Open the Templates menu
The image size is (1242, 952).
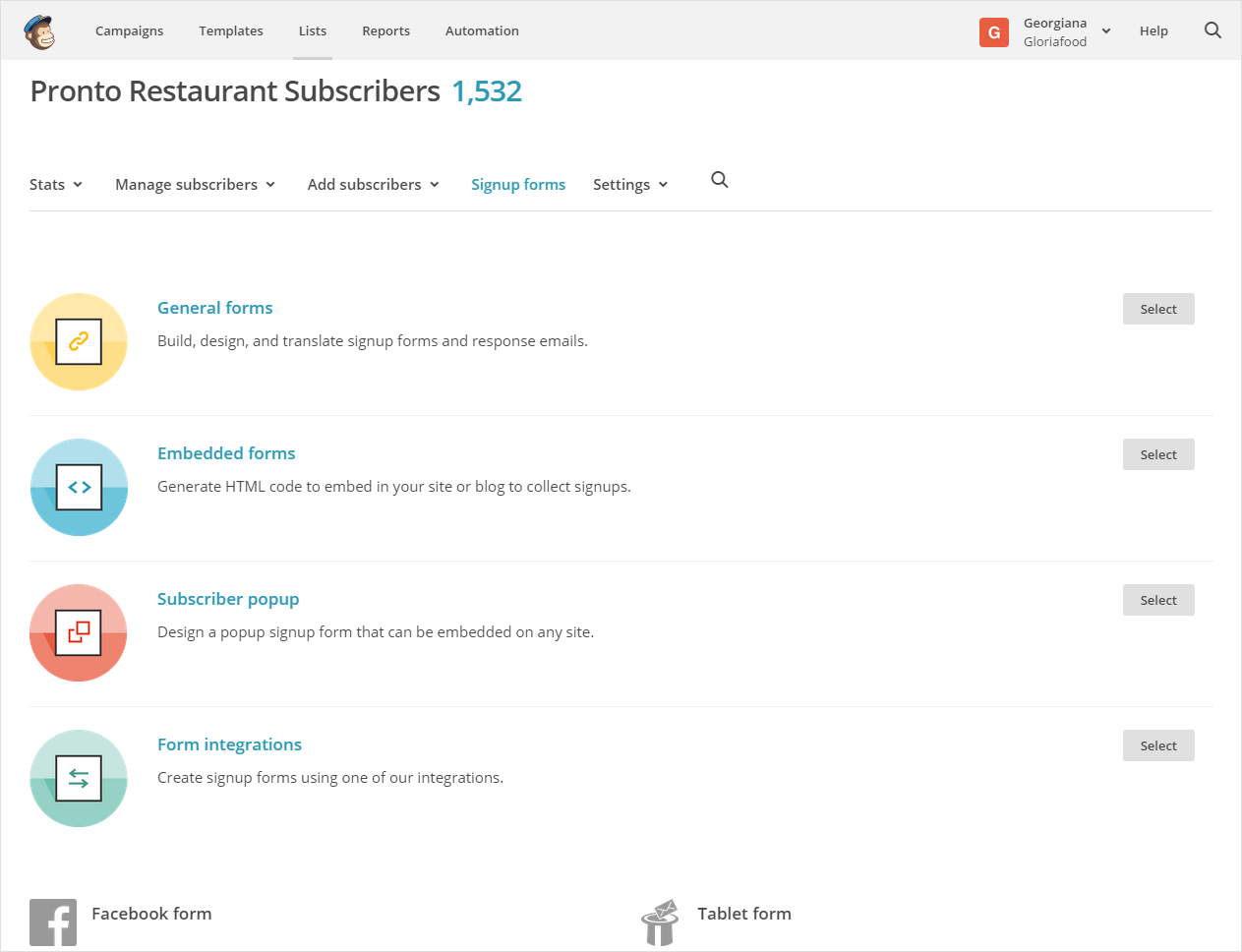231,30
